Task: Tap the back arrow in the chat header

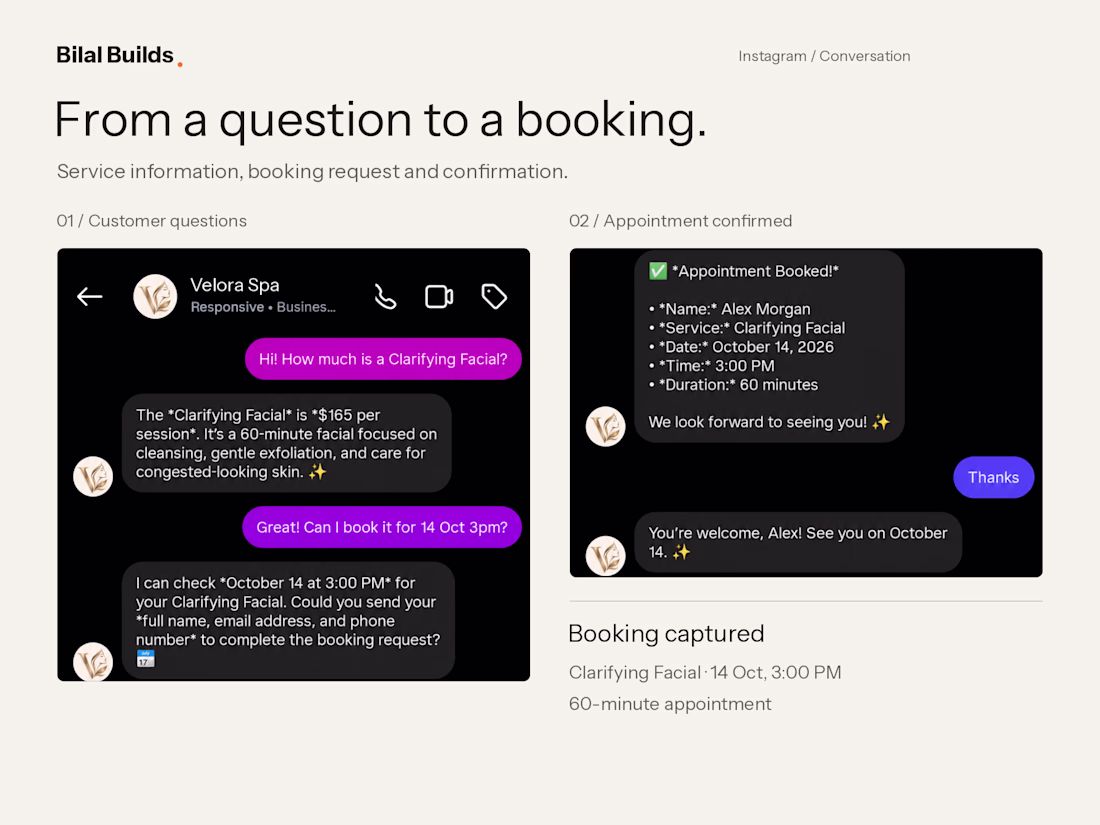Action: pyautogui.click(x=90, y=297)
